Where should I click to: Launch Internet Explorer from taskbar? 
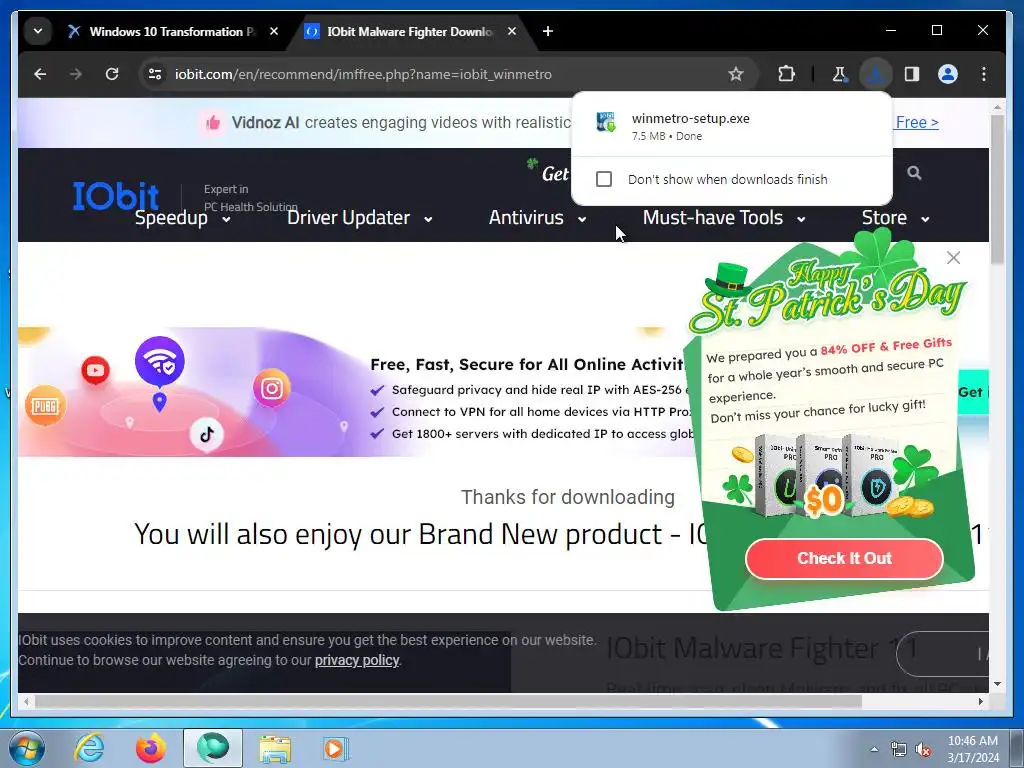pos(89,748)
